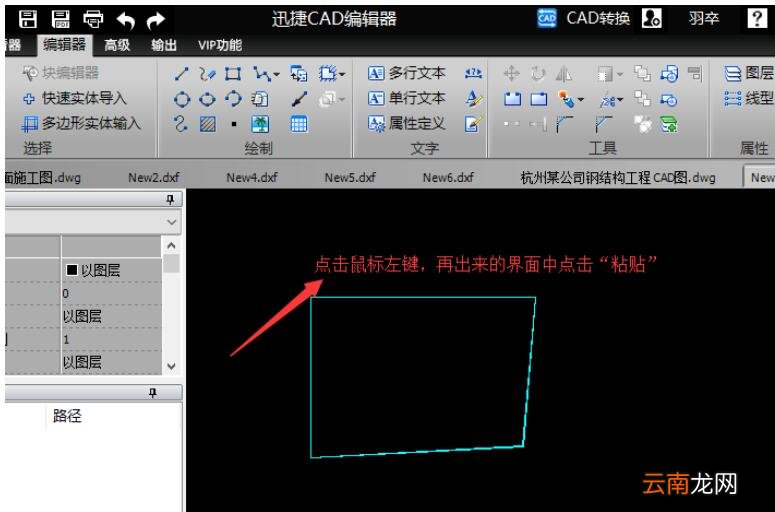775x512 pixels.
Task: Open CAD转换 converter
Action: click(583, 19)
